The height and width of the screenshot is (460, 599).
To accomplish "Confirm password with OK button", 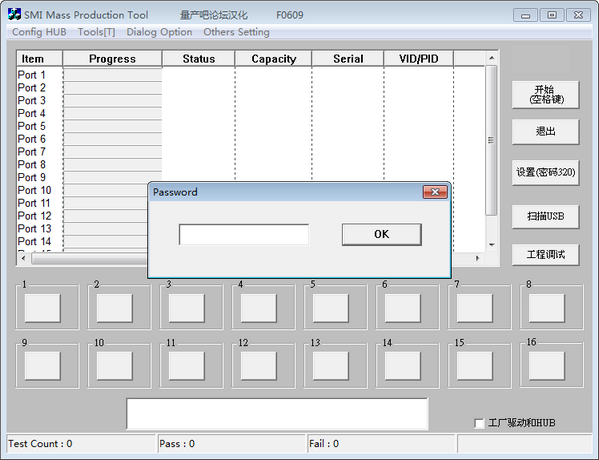I will (382, 234).
